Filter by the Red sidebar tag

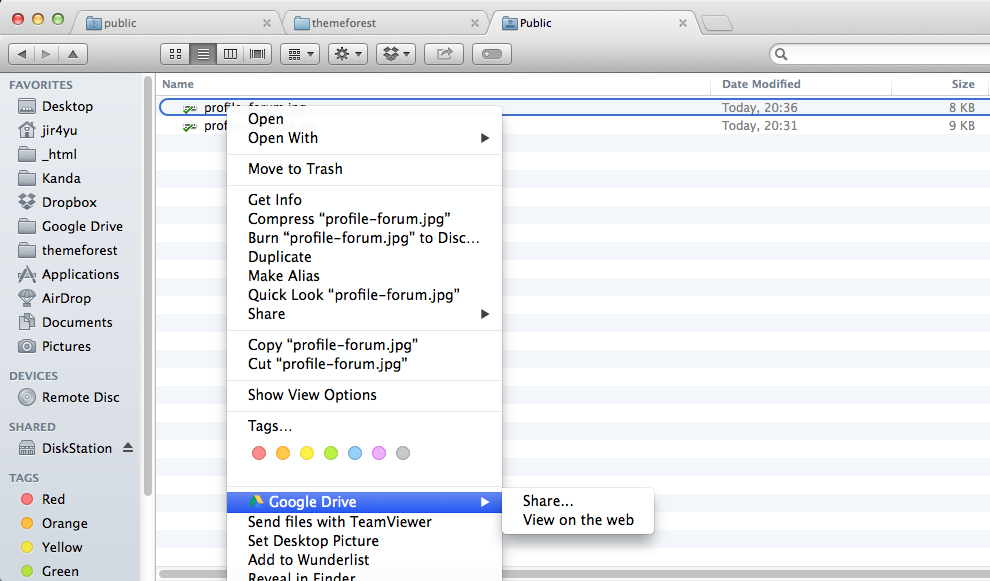coord(53,500)
